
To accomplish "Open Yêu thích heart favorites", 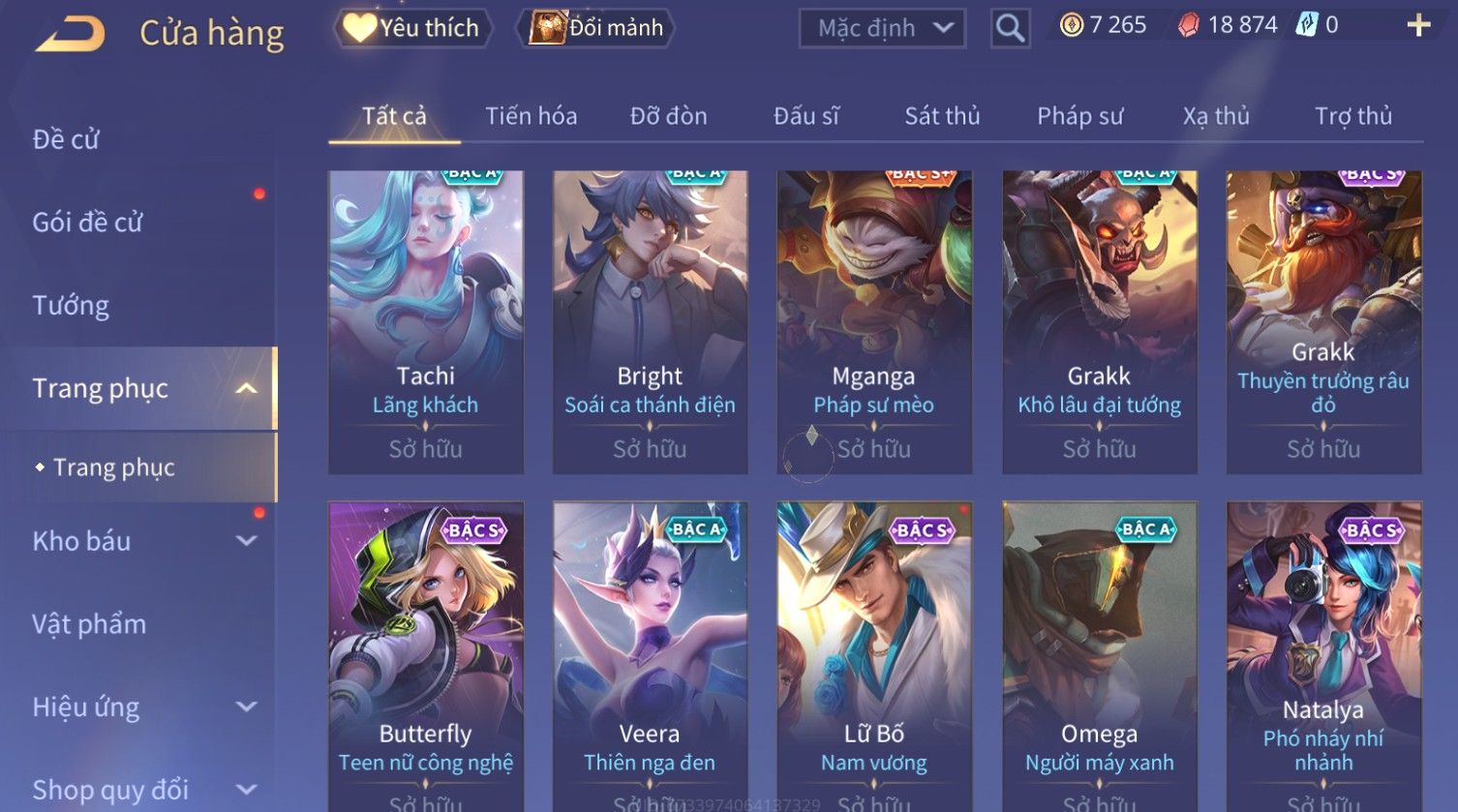I will pos(412,28).
